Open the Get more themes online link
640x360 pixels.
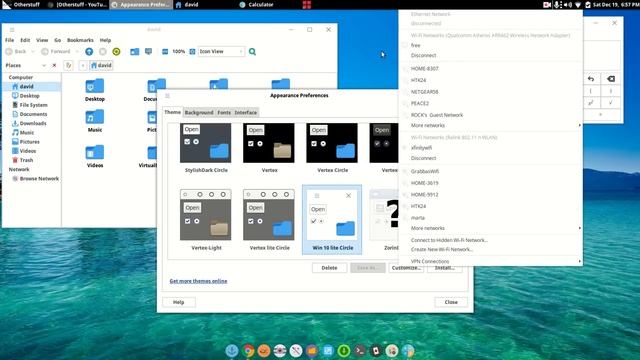198,281
